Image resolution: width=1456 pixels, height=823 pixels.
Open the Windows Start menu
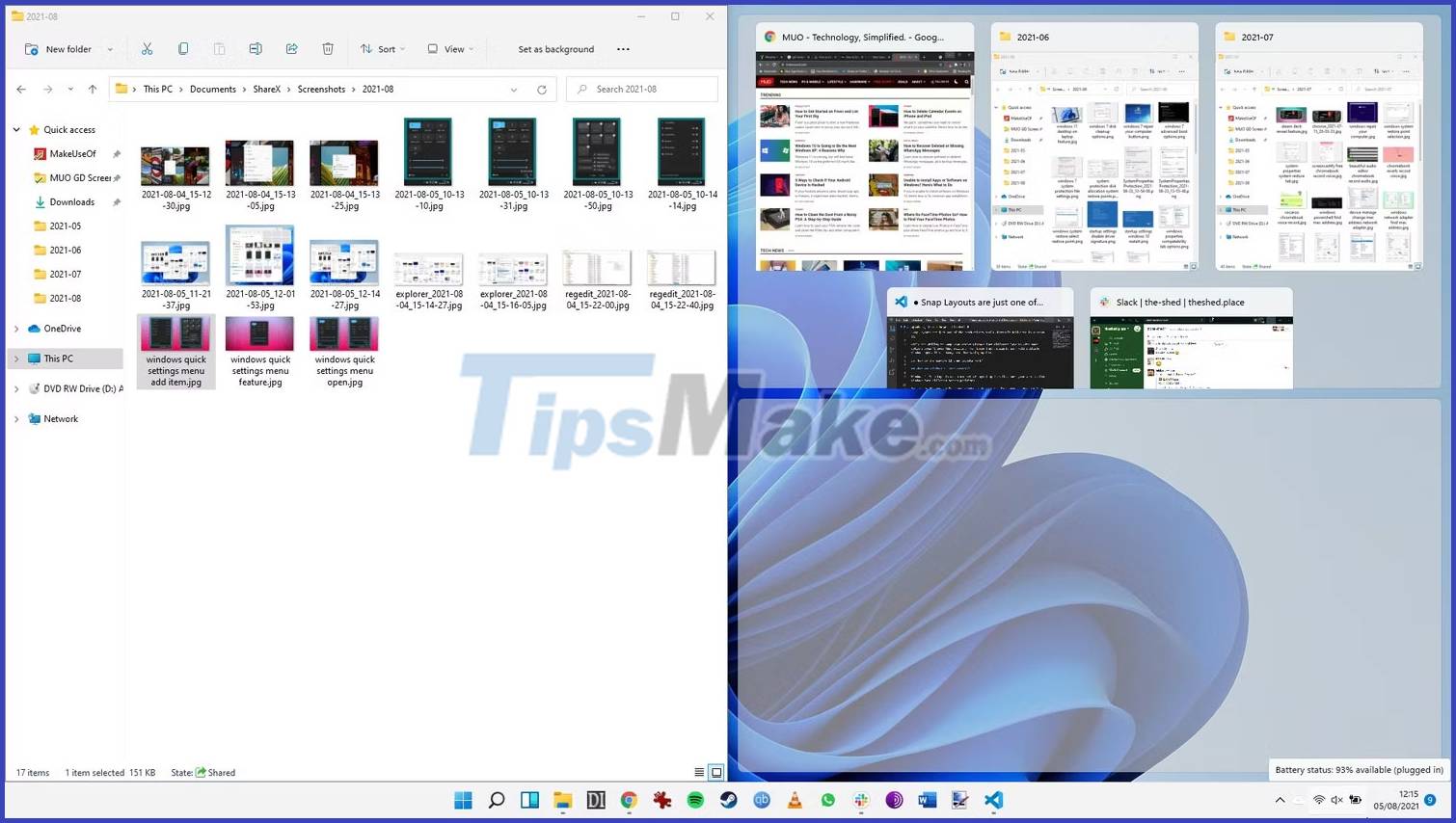[x=463, y=800]
